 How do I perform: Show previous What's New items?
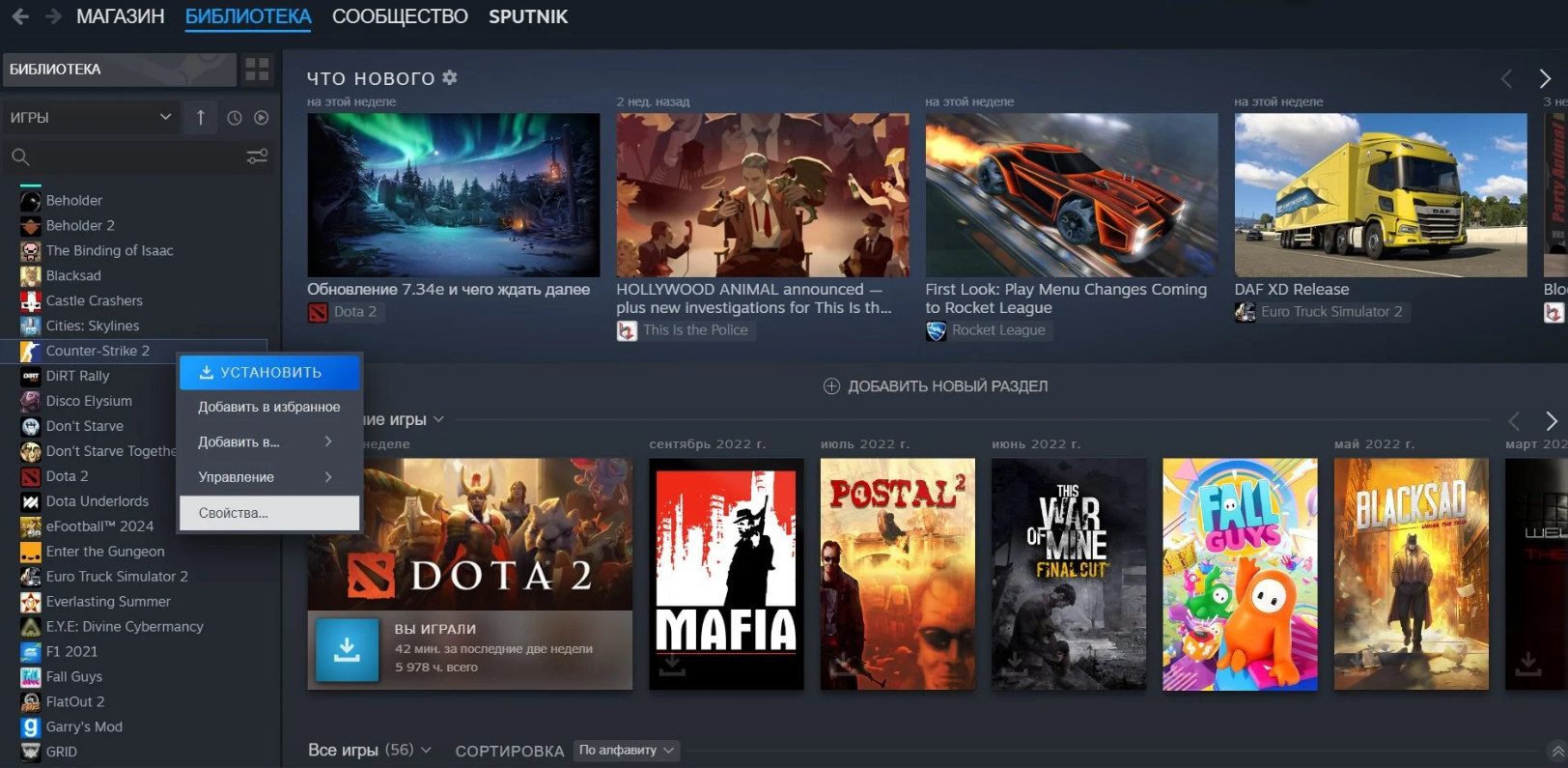coord(1506,78)
